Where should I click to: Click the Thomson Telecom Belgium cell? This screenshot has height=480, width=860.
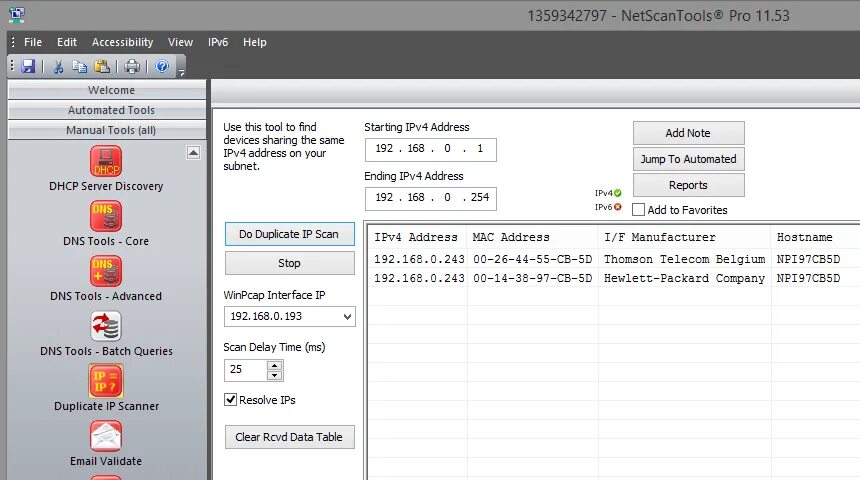coord(684,259)
